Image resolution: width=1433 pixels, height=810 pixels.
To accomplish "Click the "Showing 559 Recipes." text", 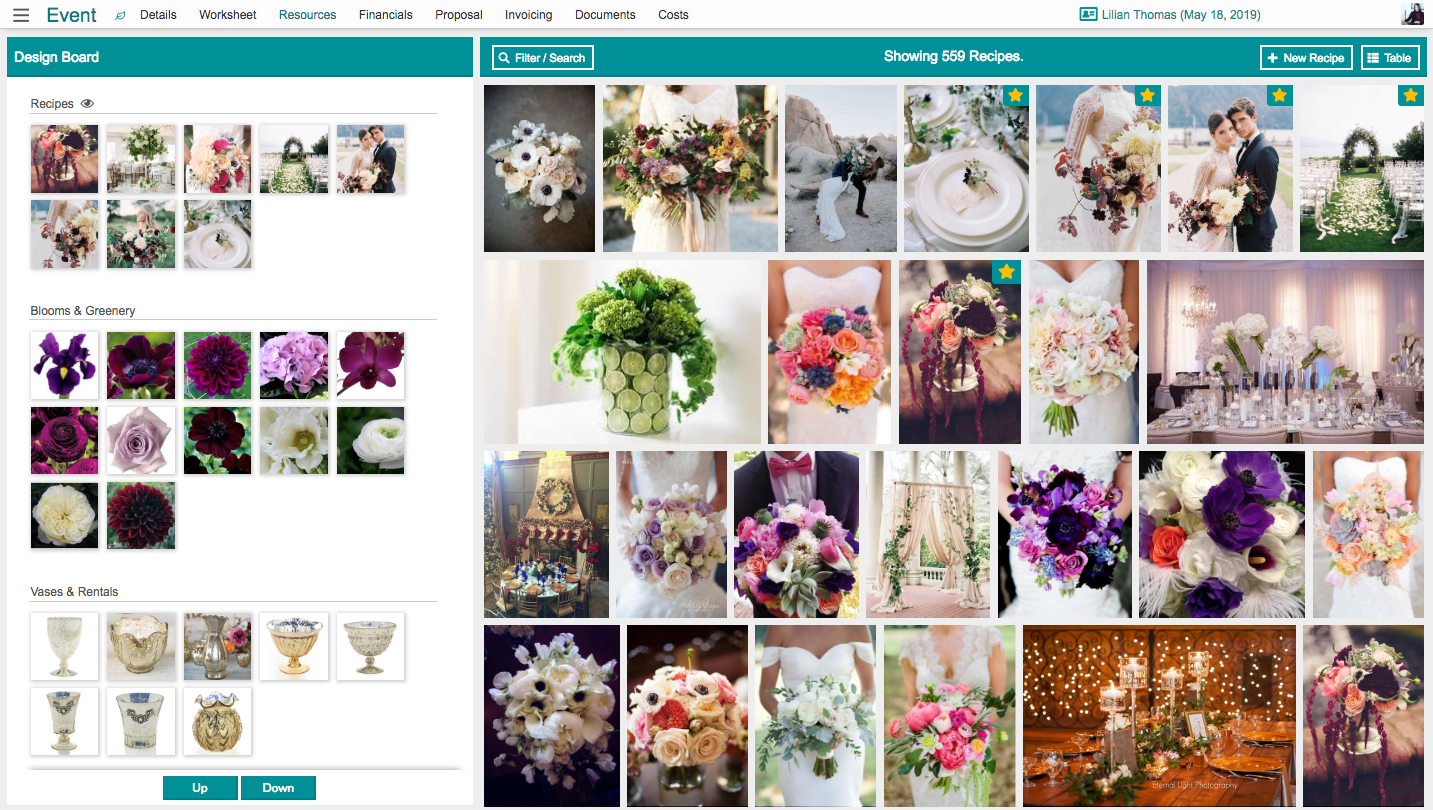I will pos(953,57).
